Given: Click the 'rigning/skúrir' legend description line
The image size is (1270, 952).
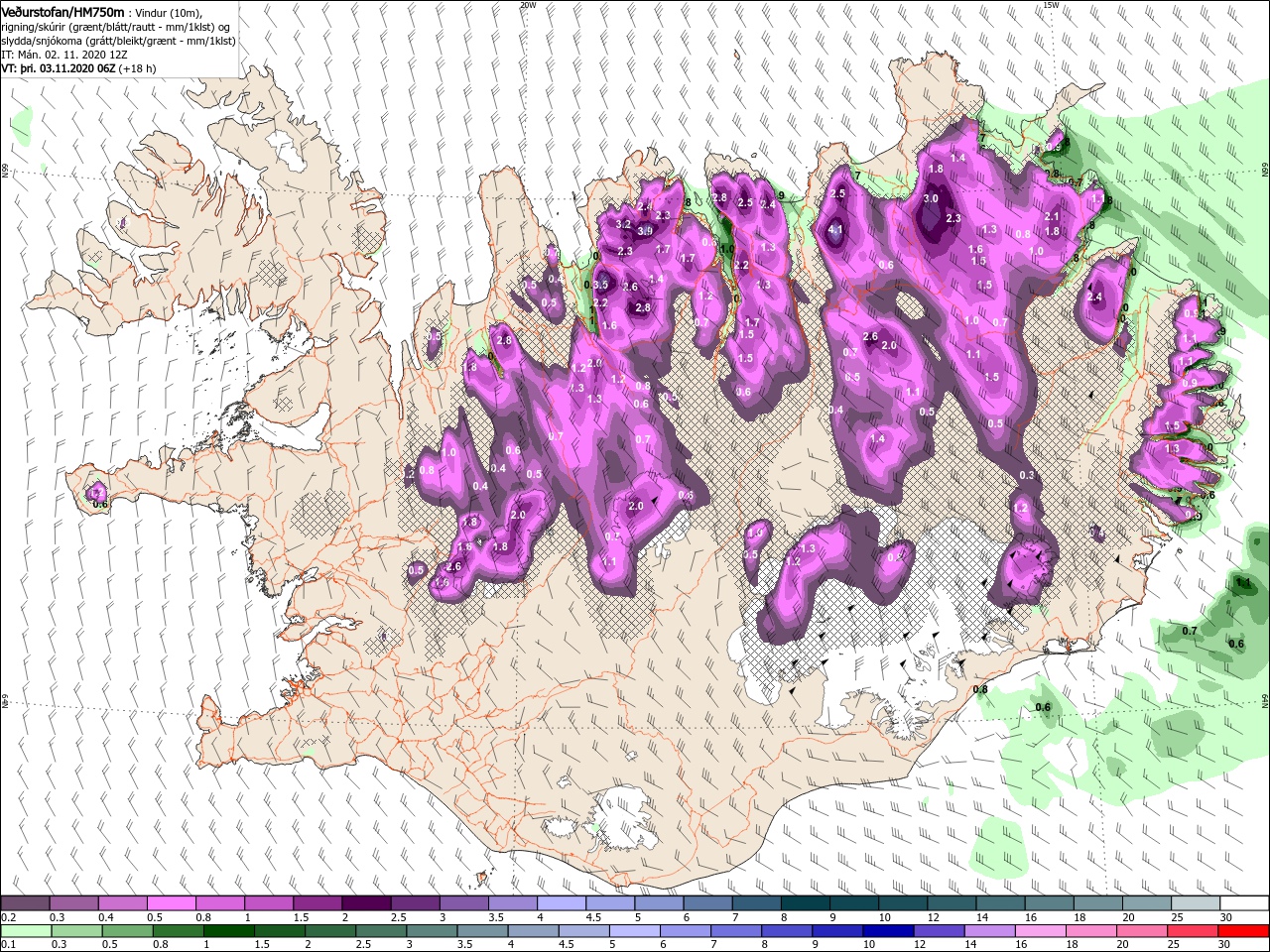Looking at the screenshot, I should click(x=116, y=27).
